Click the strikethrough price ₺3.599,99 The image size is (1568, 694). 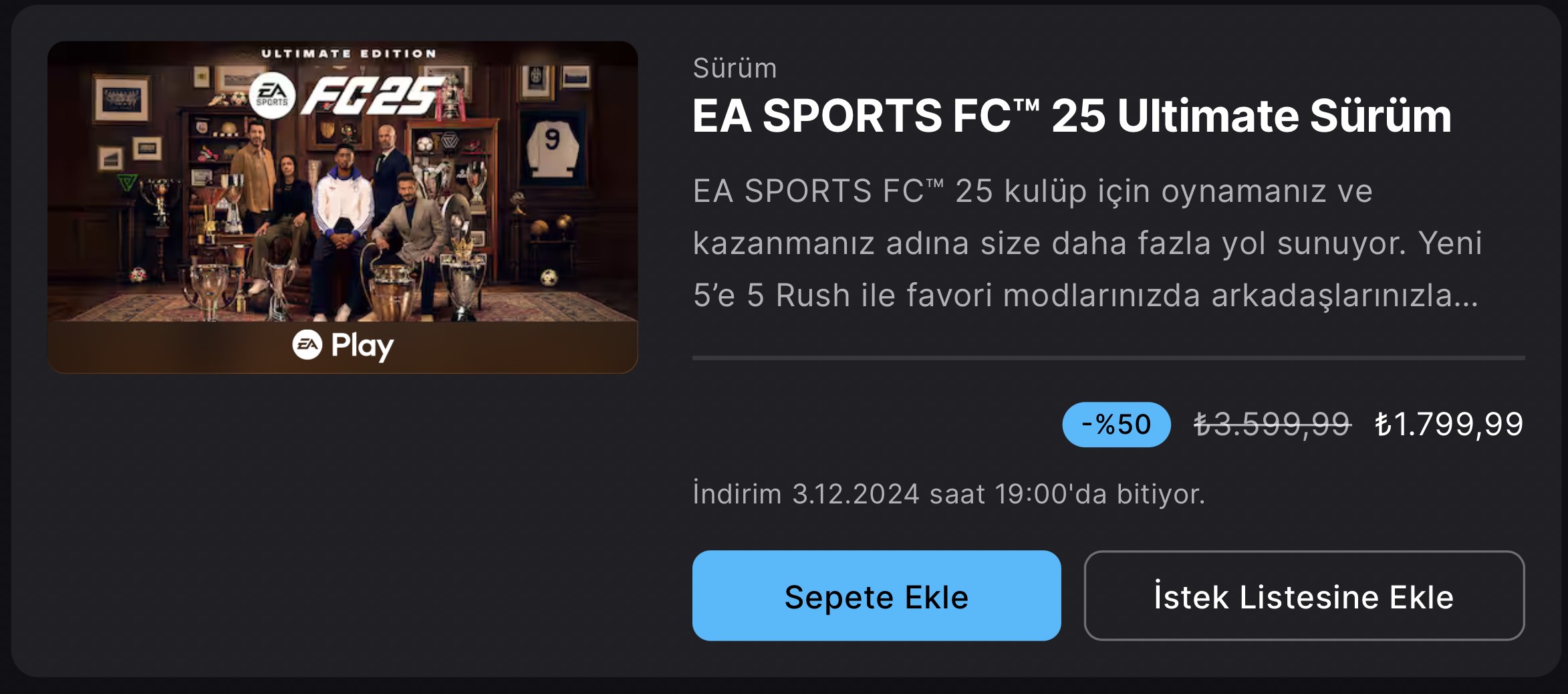click(x=1273, y=425)
